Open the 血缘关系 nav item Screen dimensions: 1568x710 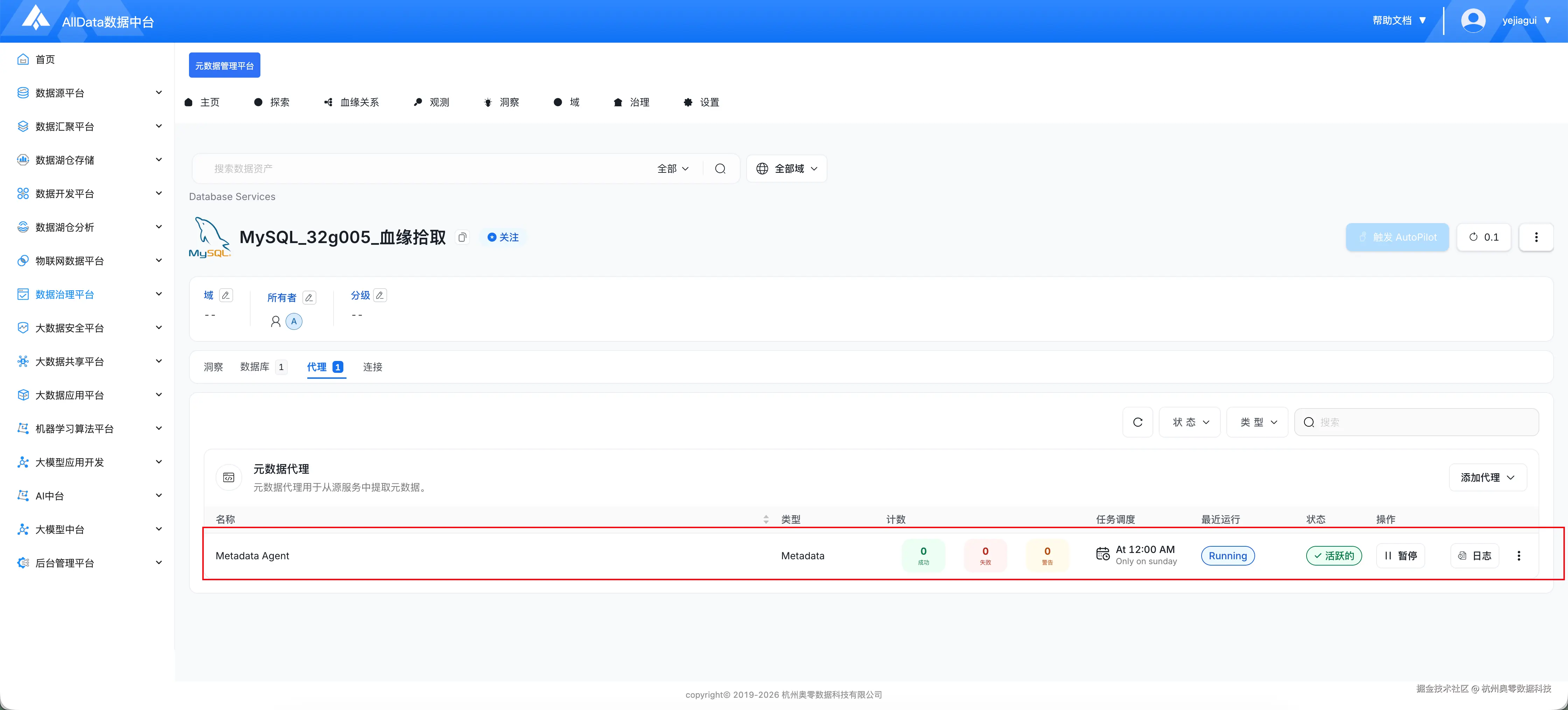351,102
